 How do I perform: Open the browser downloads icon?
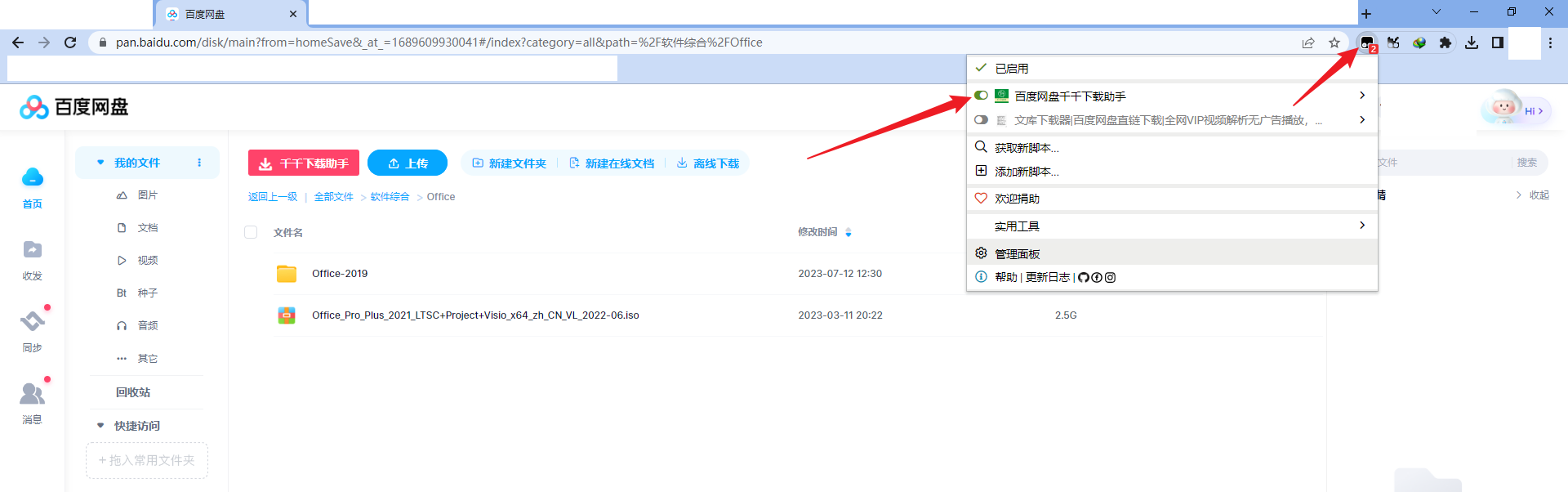click(1472, 42)
